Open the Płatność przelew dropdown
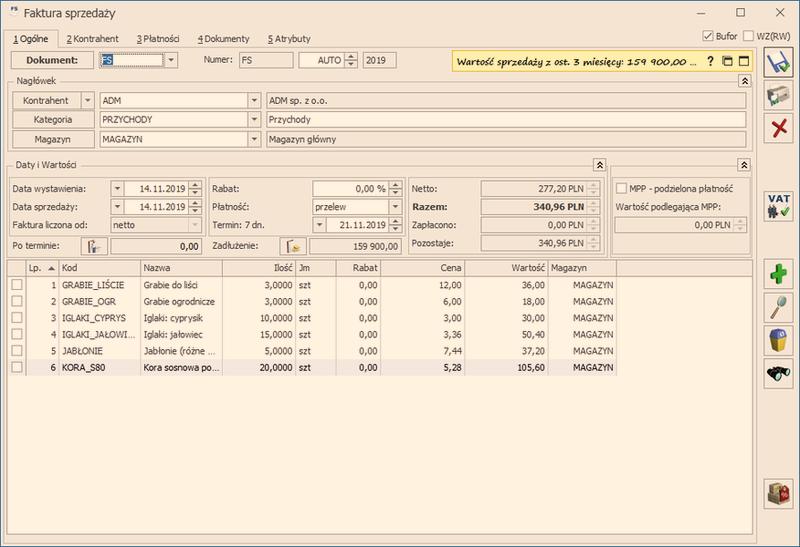 tap(395, 207)
